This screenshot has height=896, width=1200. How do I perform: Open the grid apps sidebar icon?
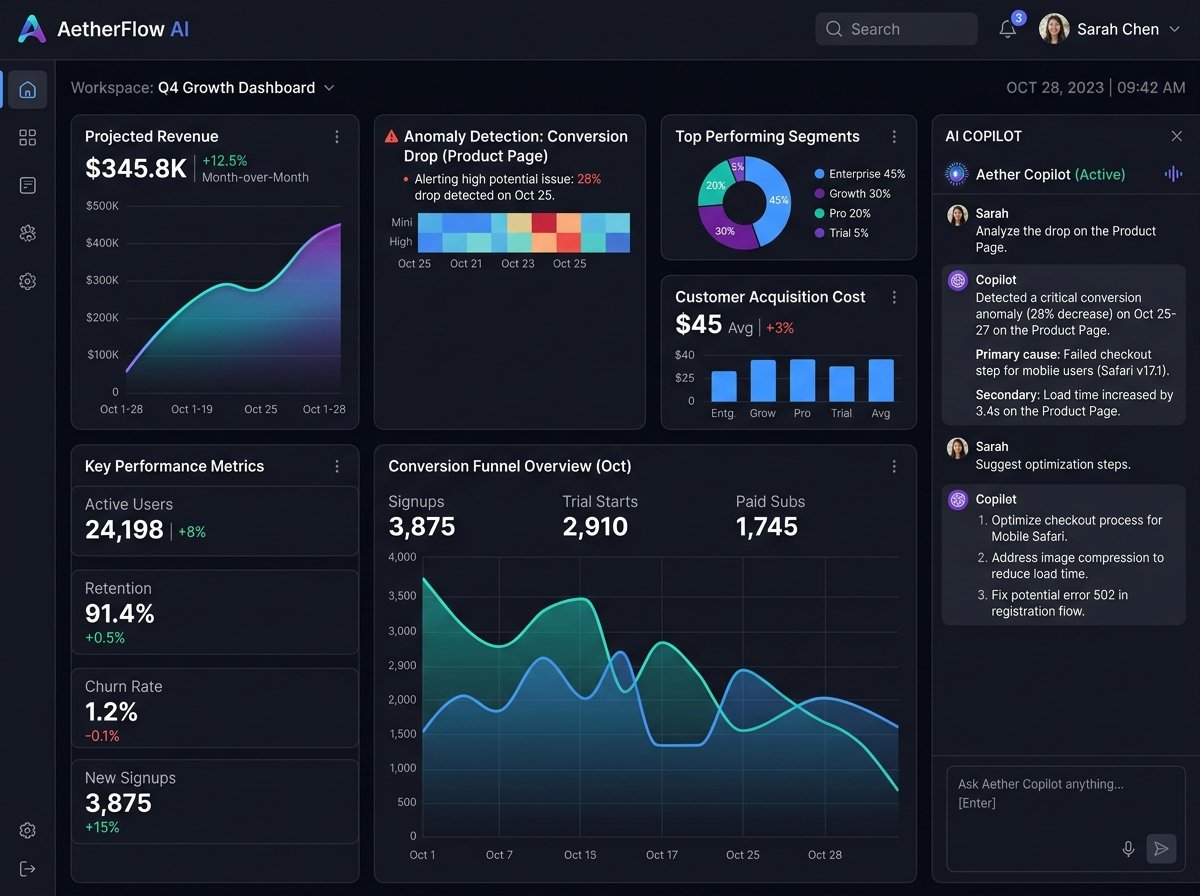[x=28, y=138]
